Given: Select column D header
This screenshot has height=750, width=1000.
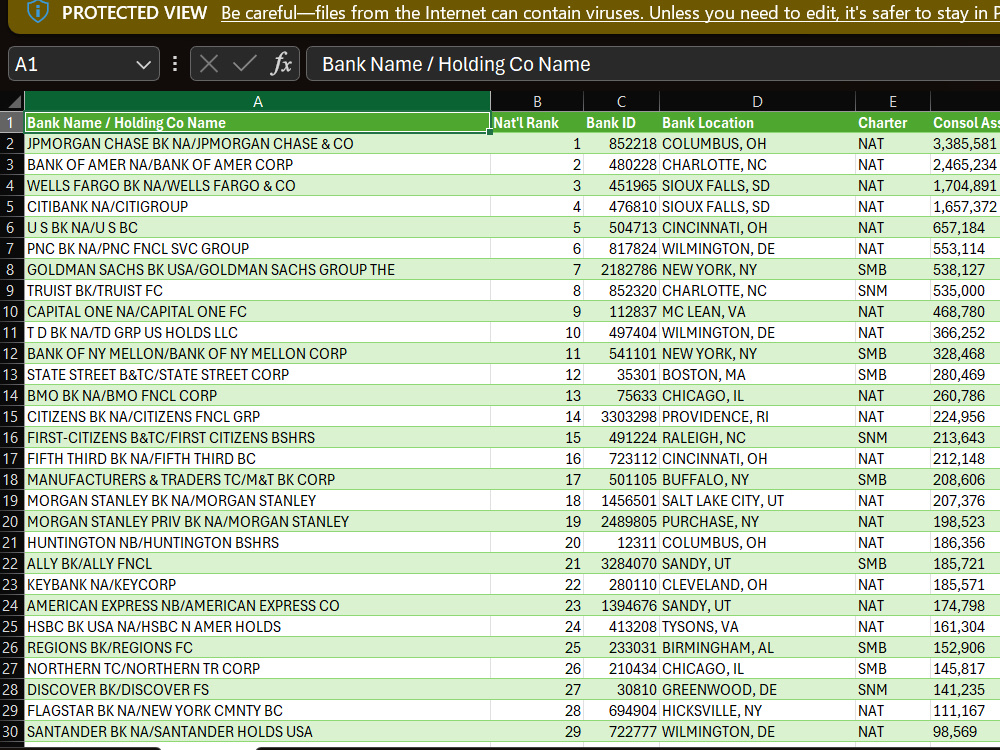Looking at the screenshot, I should (757, 101).
